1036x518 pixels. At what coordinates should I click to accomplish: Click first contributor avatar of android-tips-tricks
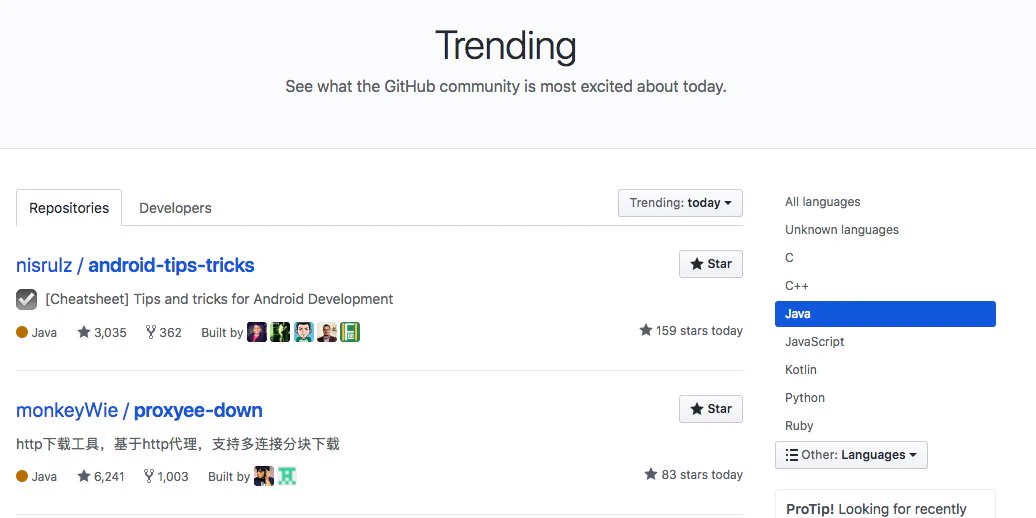click(x=257, y=332)
